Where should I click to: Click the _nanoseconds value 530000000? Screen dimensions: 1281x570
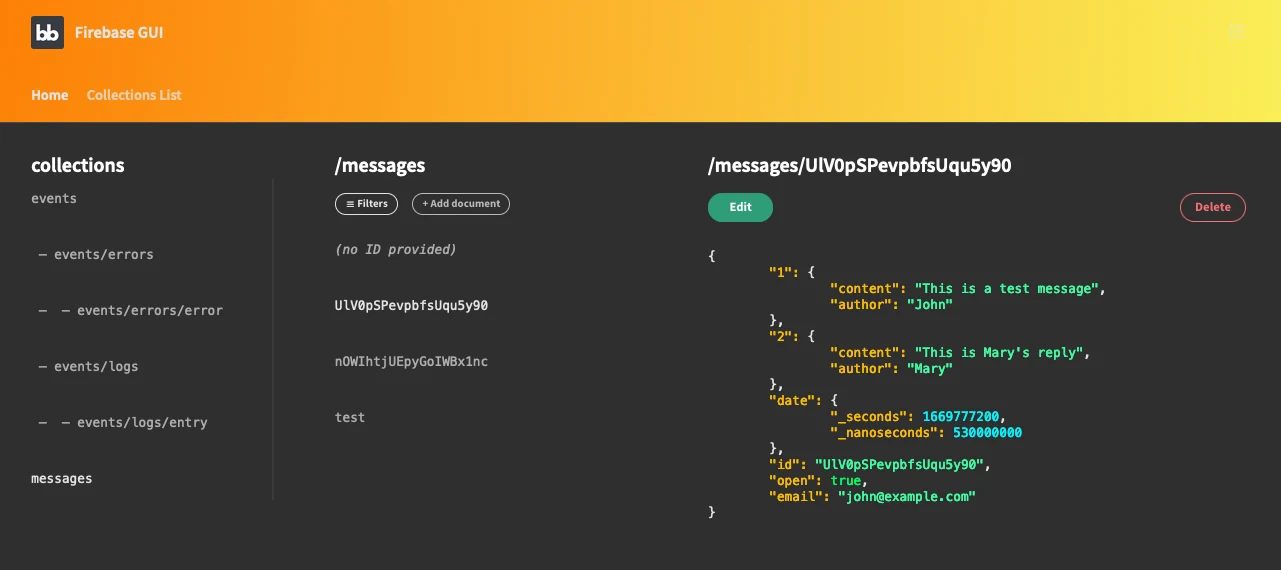(x=987, y=432)
